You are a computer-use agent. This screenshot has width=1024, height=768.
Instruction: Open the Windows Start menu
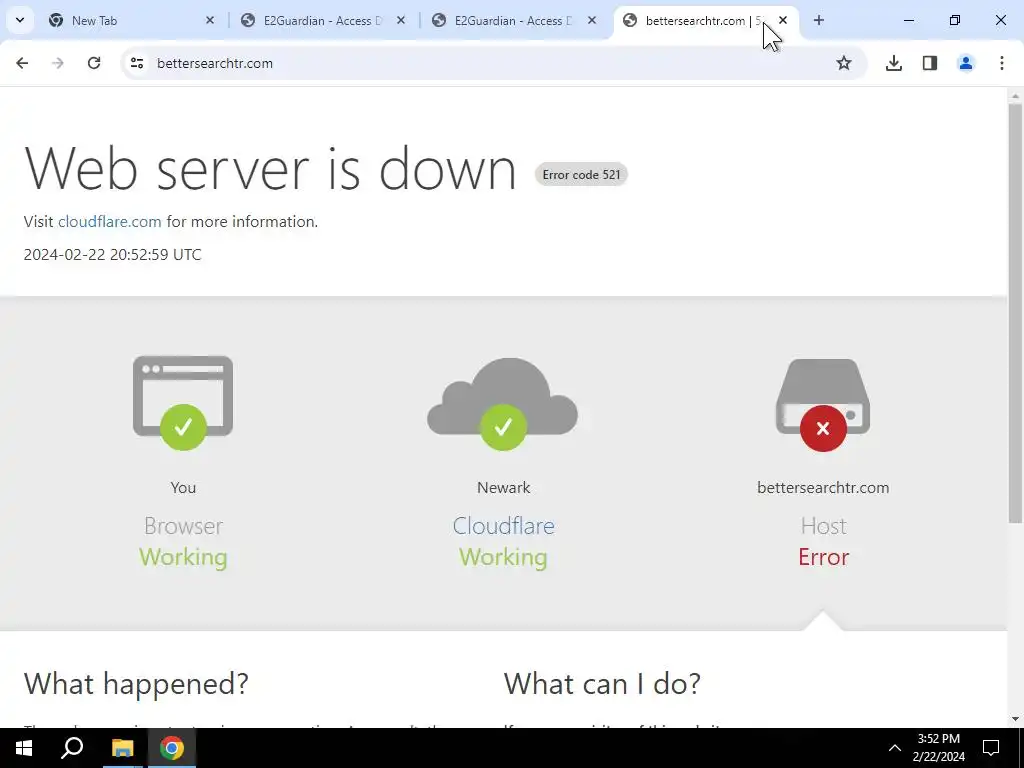[24, 748]
